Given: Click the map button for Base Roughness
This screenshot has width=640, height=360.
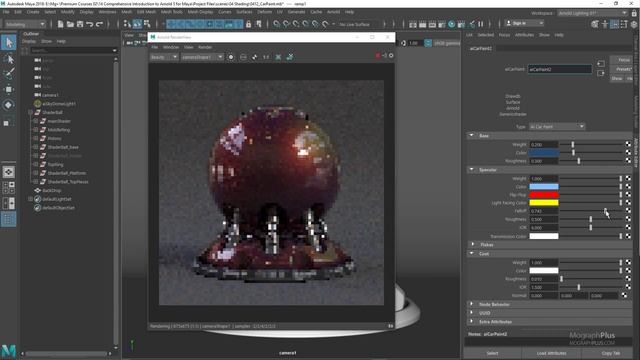Looking at the screenshot, I should 628,161.
